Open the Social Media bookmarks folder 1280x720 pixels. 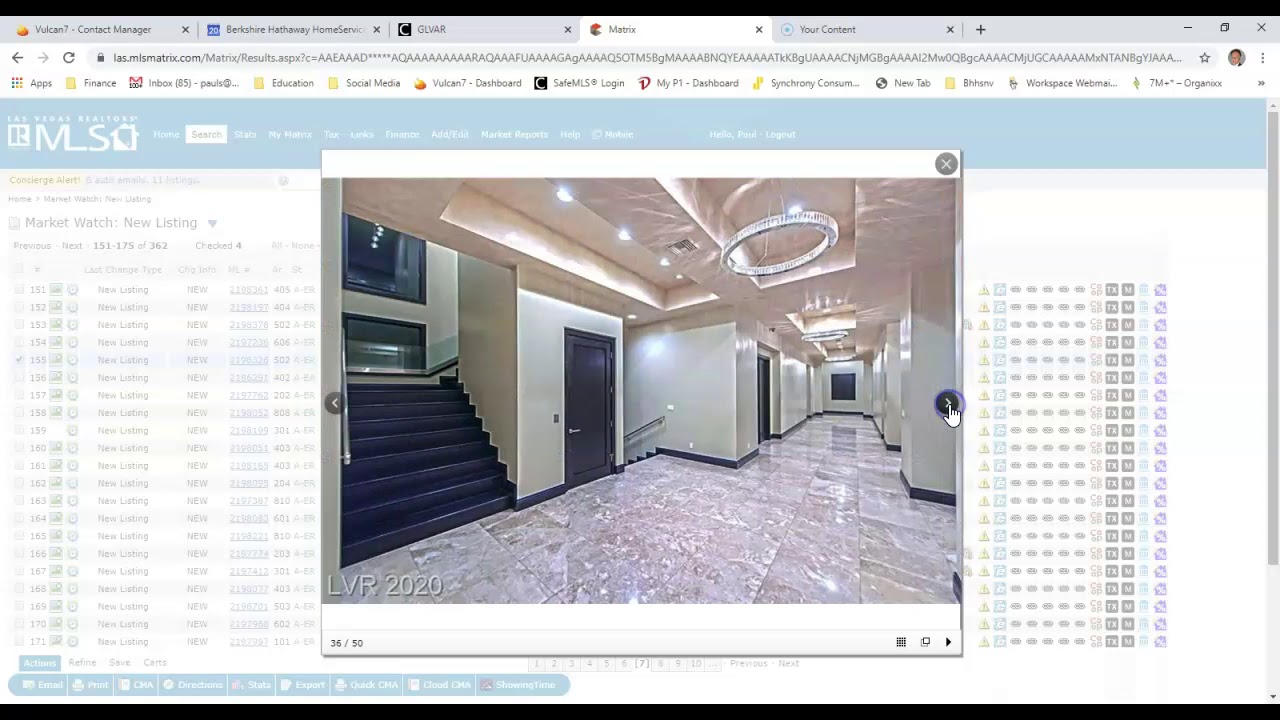coord(364,83)
